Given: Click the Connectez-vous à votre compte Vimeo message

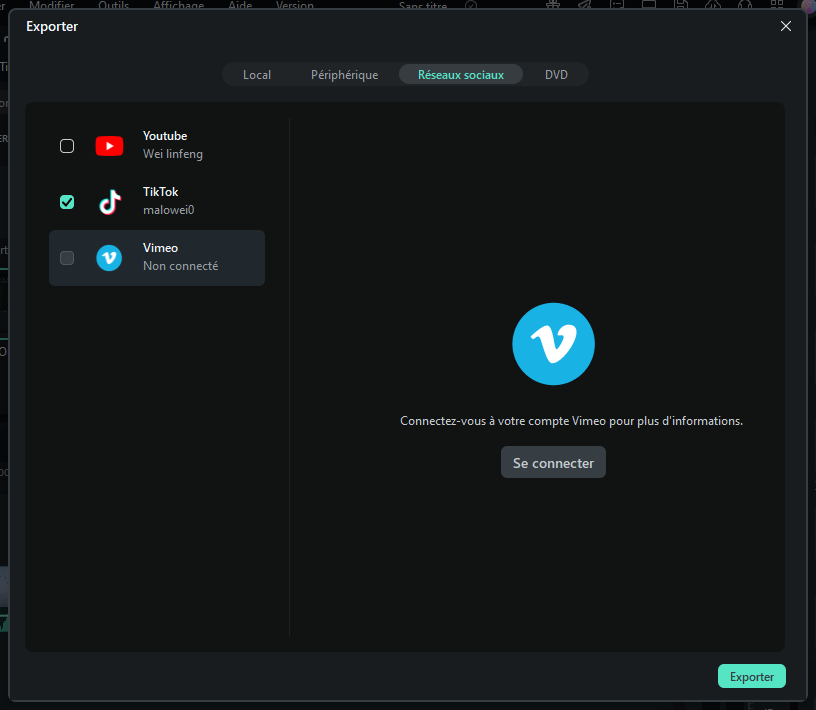Looking at the screenshot, I should click(571, 421).
